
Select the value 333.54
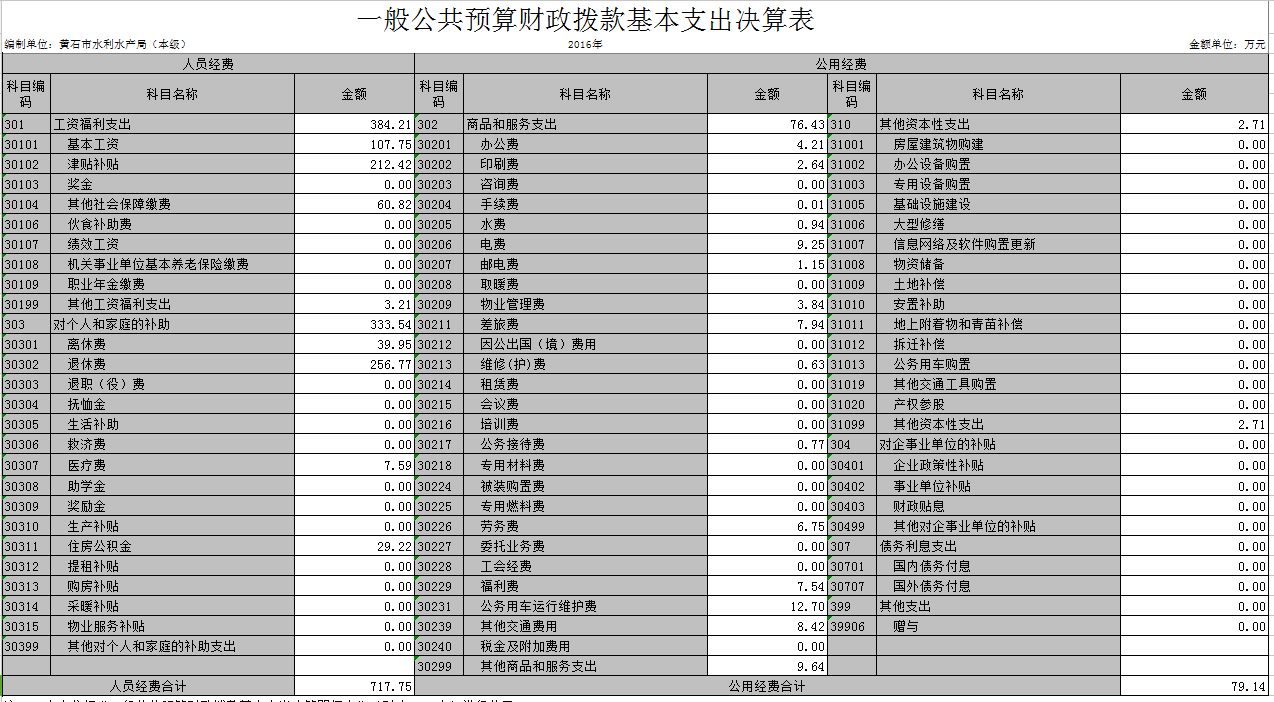(x=354, y=325)
